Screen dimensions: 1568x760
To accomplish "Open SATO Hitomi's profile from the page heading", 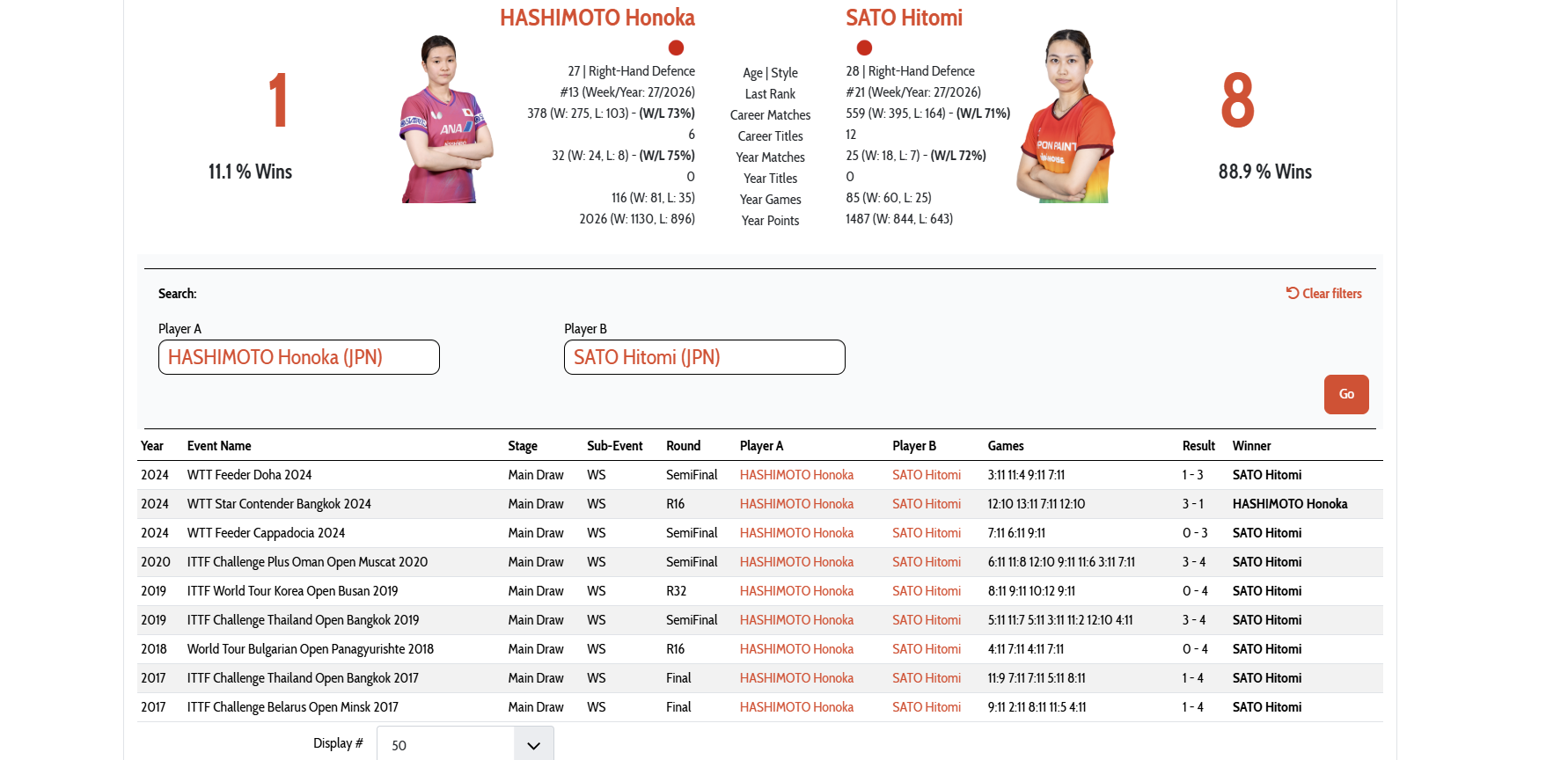I will 904,18.
